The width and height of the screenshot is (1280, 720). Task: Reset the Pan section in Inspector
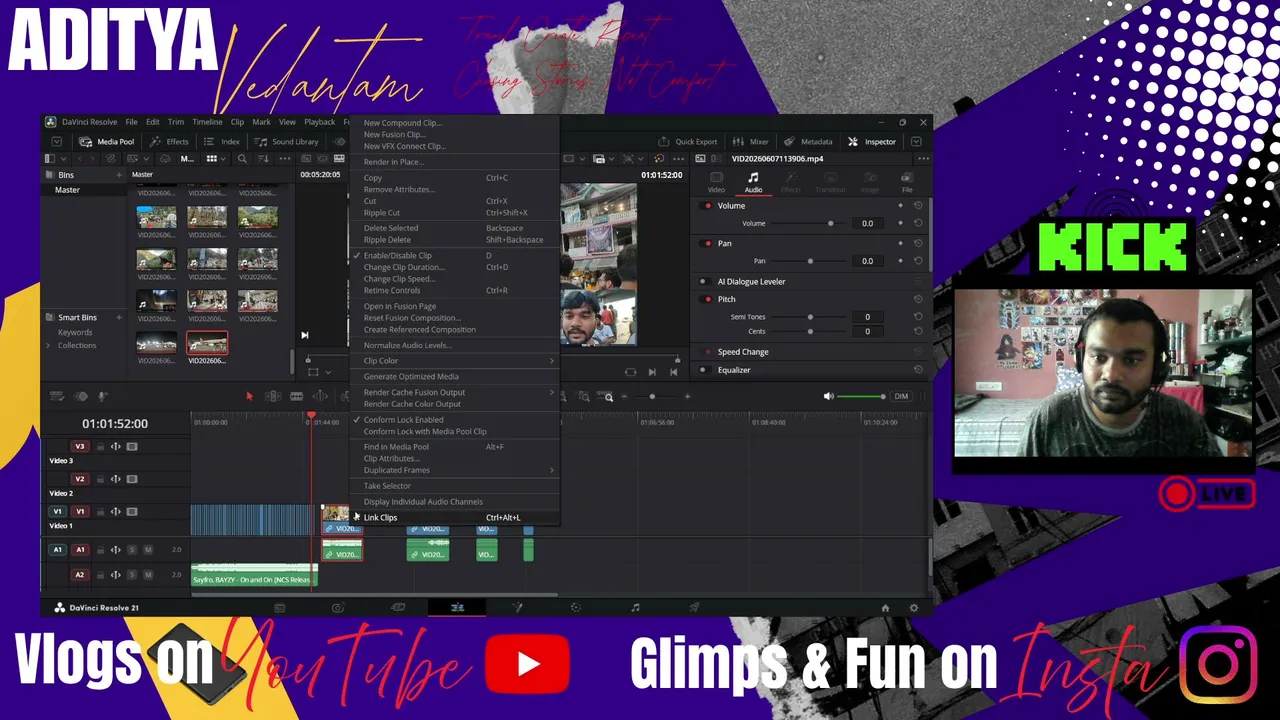point(918,243)
